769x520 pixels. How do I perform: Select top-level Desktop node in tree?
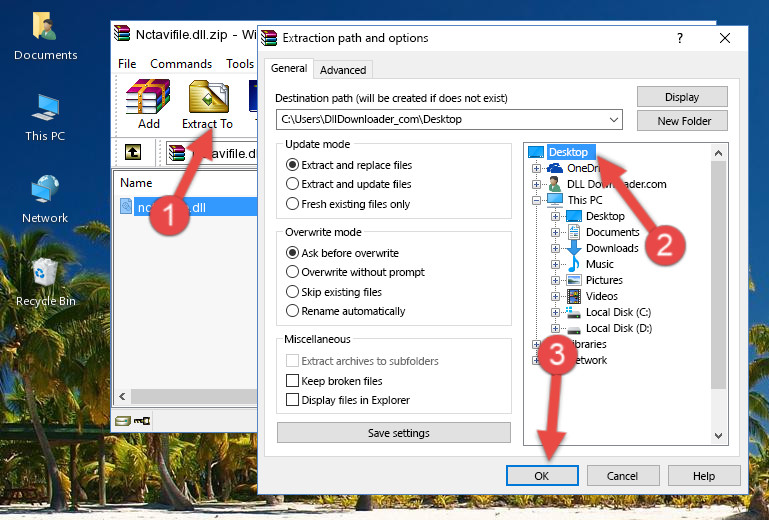(x=570, y=152)
